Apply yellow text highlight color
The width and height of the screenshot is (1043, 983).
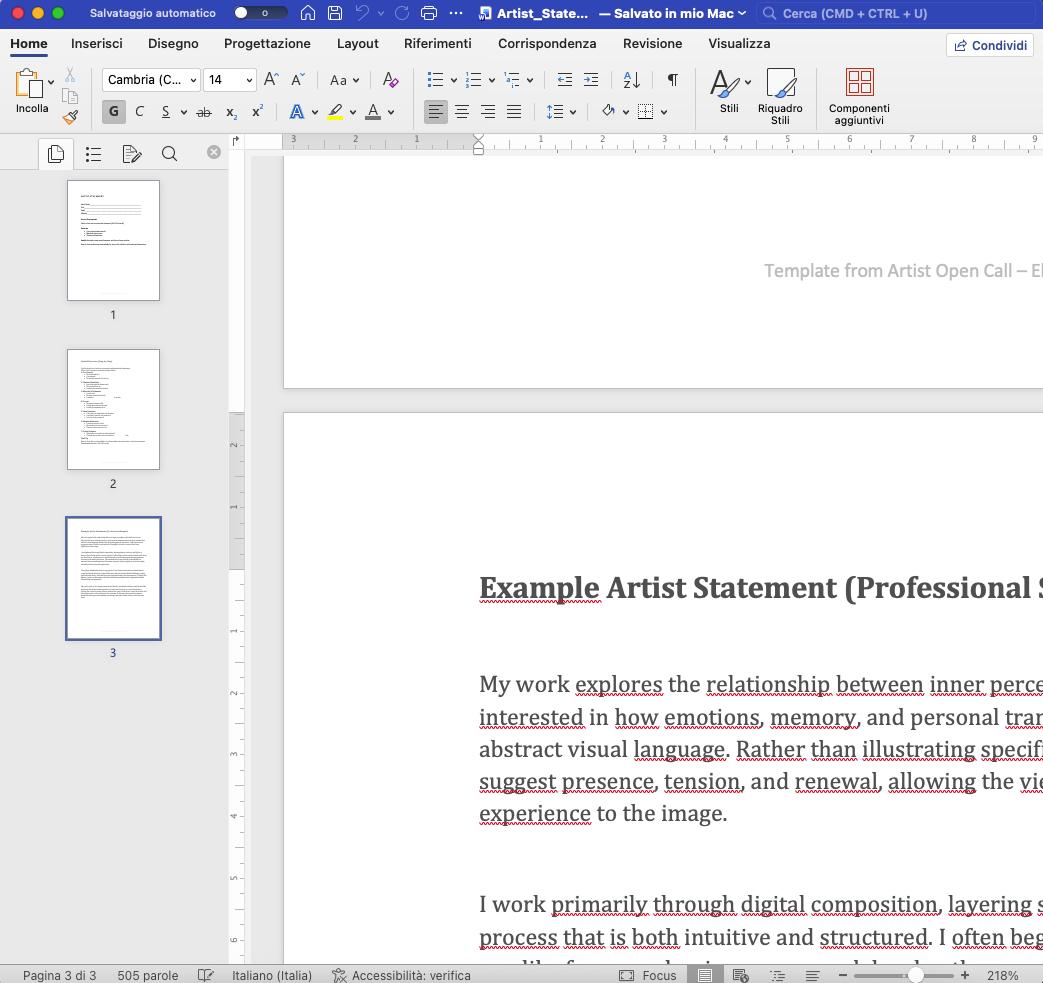335,112
